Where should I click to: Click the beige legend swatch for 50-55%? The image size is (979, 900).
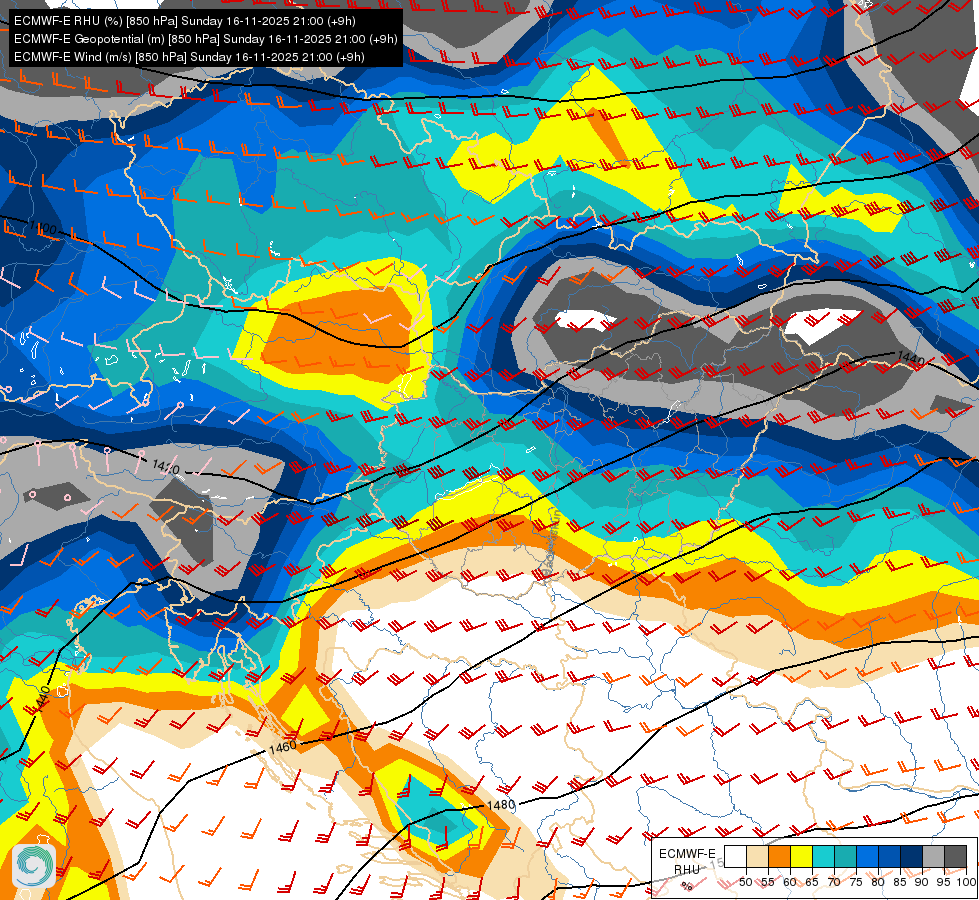(757, 856)
